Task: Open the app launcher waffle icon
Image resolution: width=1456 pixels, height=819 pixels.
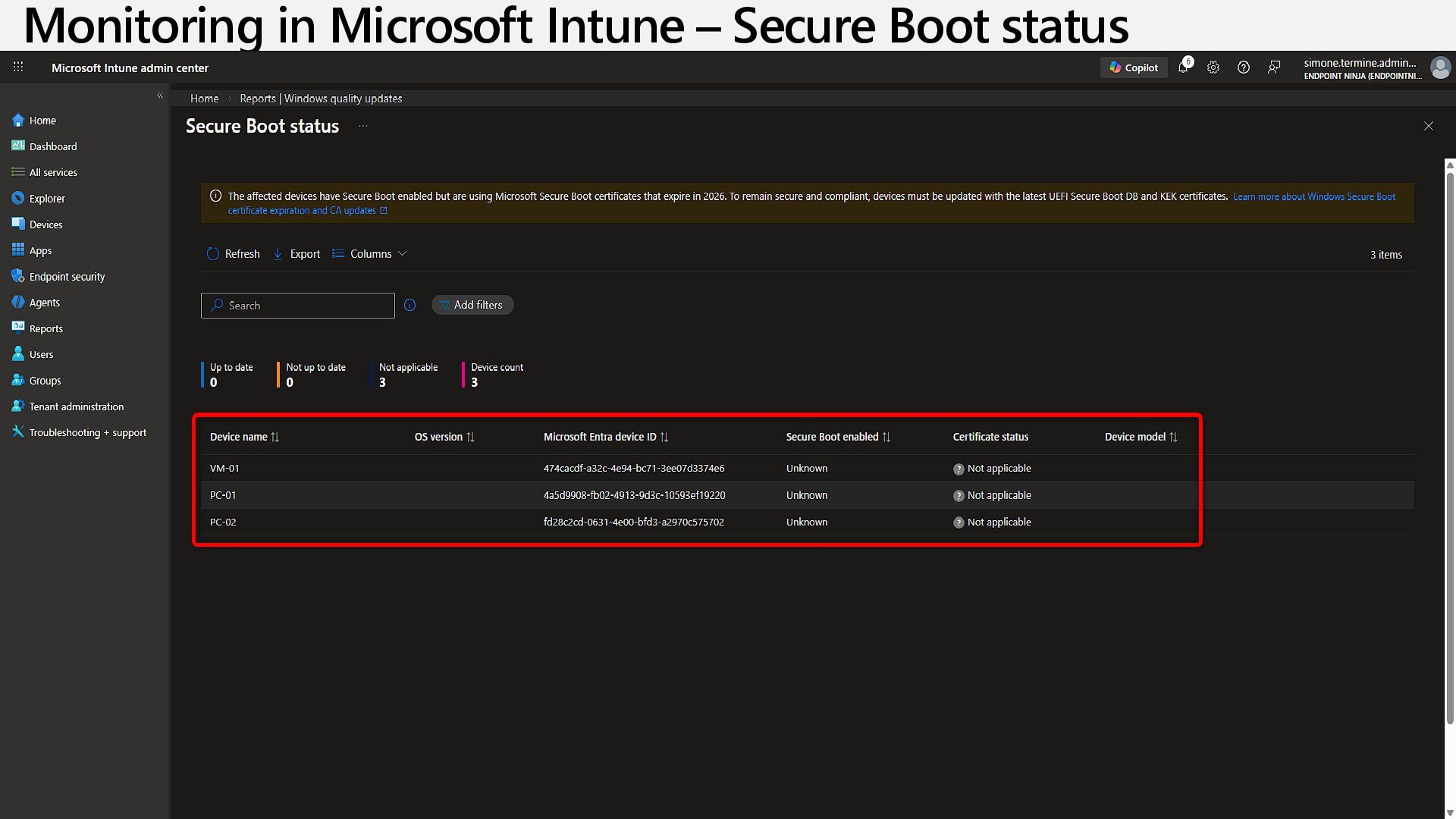Action: [x=18, y=67]
